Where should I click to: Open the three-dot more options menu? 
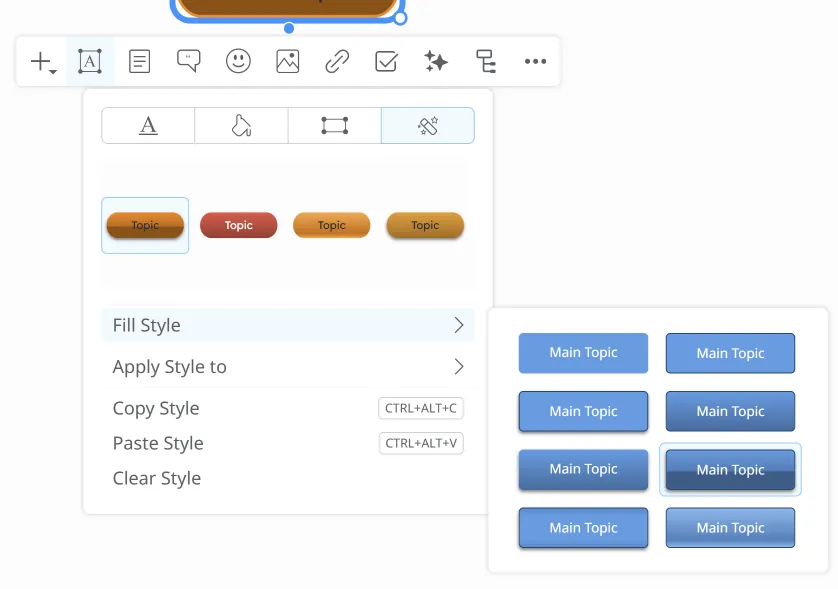[x=535, y=62]
